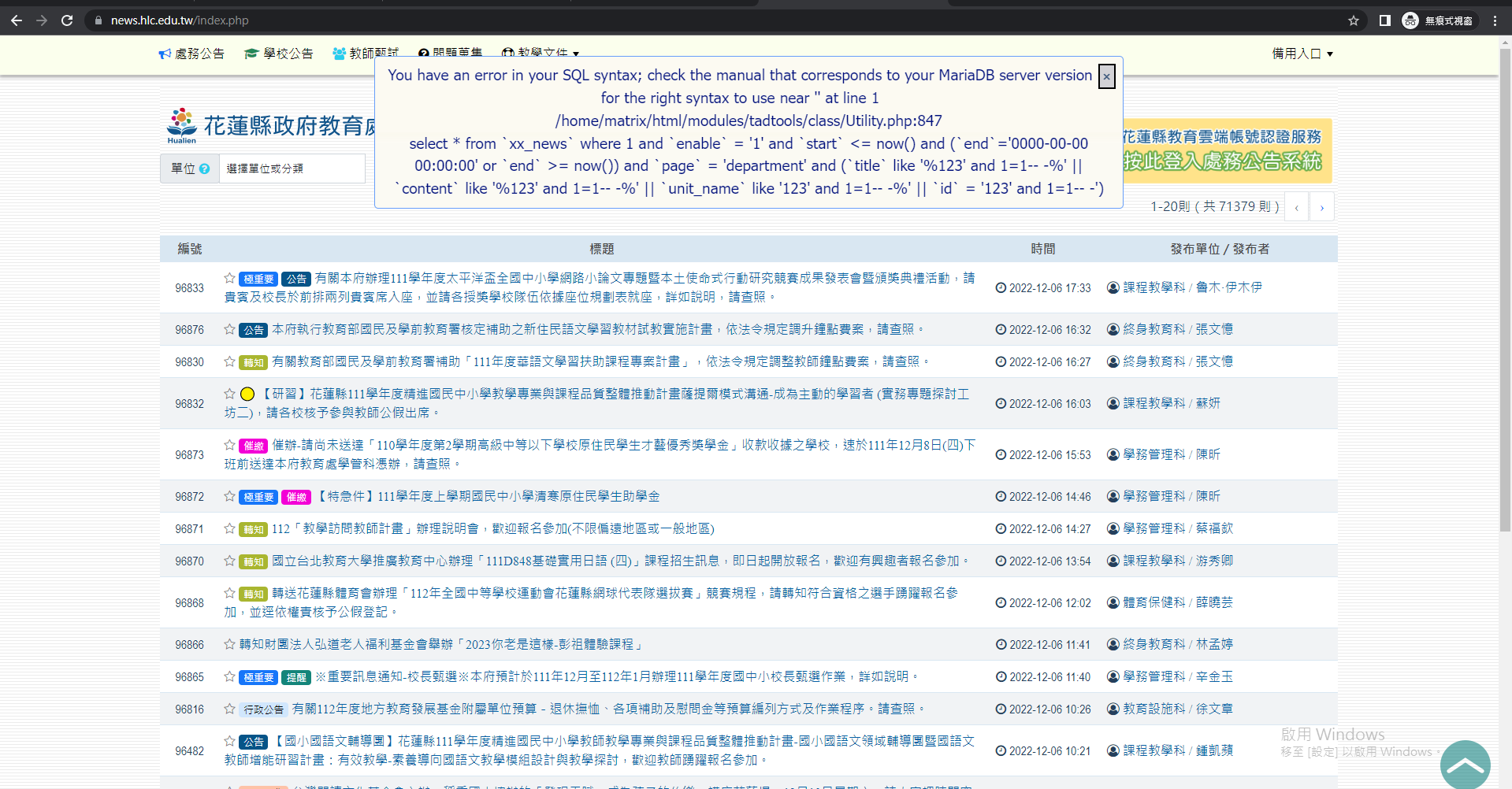Open the 處務公告 menu item

[191, 54]
